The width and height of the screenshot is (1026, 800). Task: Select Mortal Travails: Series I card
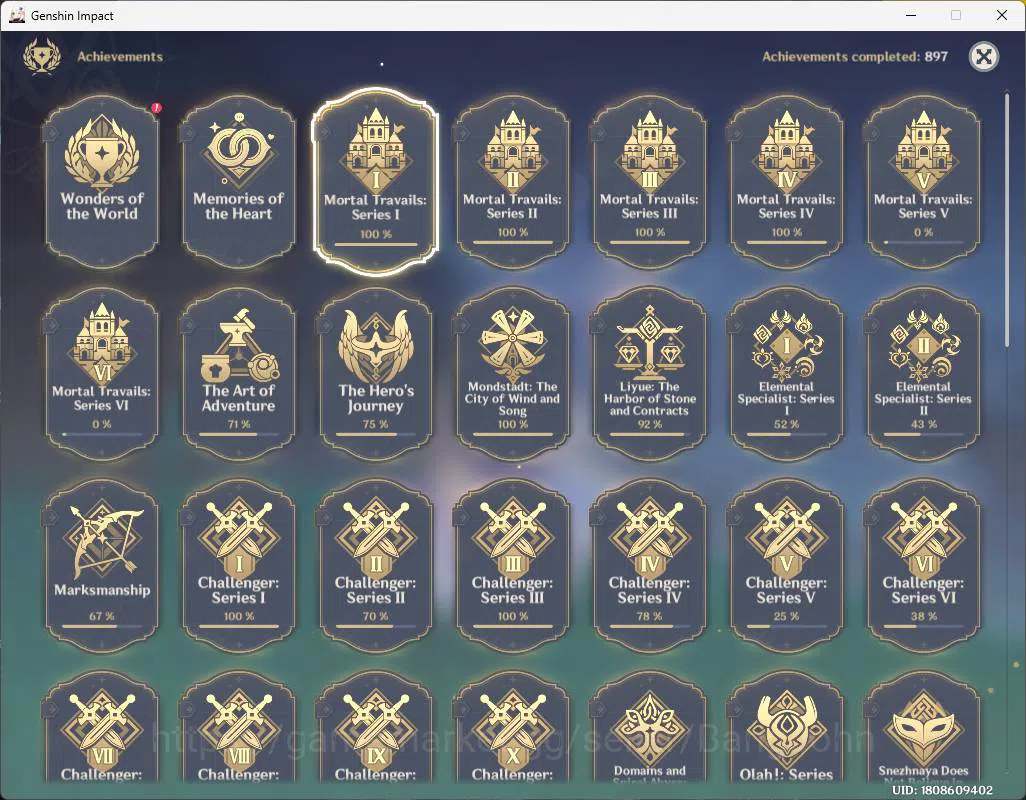[x=376, y=181]
